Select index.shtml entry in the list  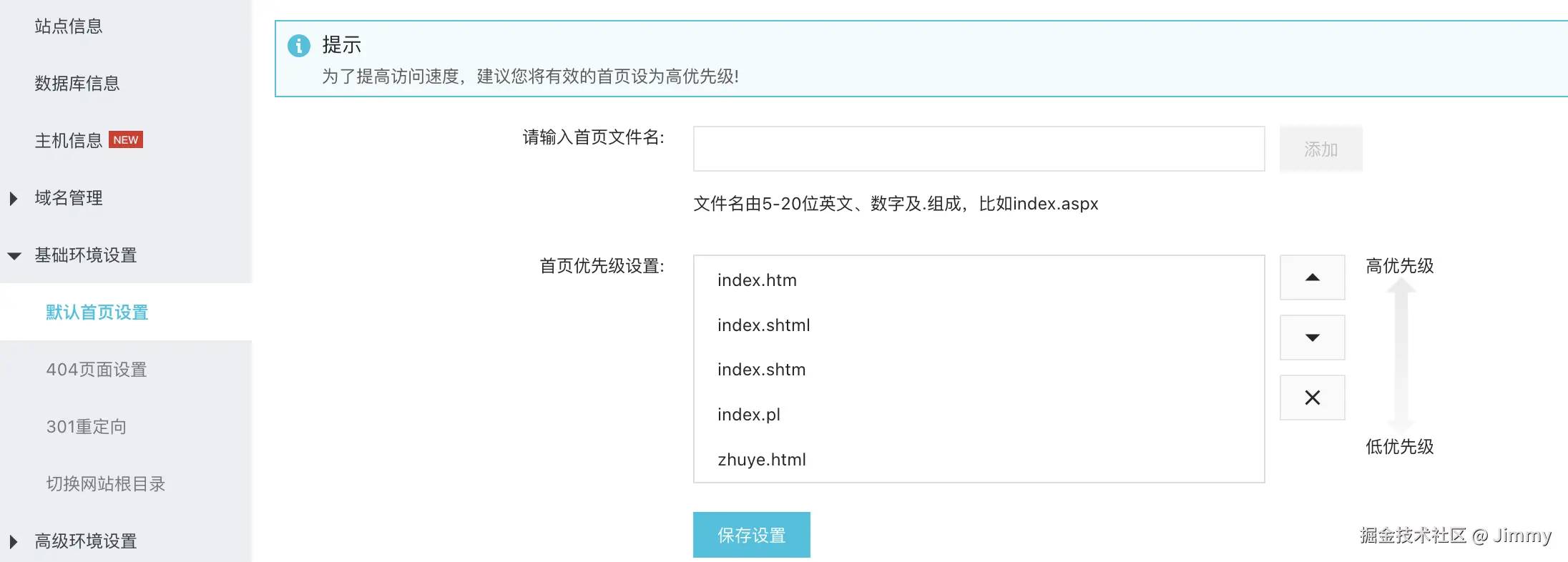(763, 325)
